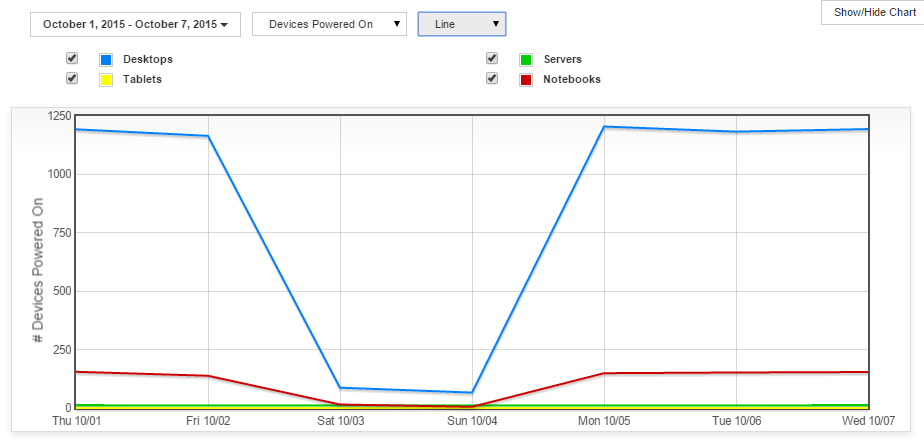Click the red Notebooks color swatch
The image size is (924, 448).
pyautogui.click(x=525, y=79)
